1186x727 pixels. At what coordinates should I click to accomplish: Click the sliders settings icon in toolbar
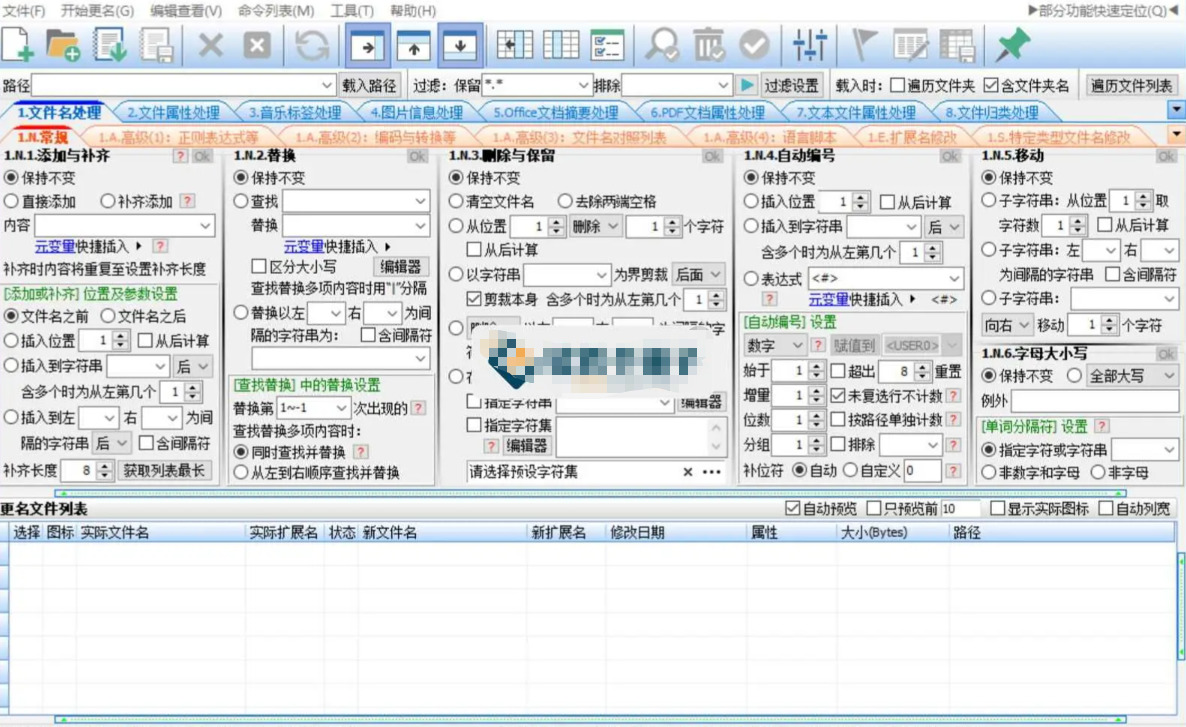click(x=809, y=45)
